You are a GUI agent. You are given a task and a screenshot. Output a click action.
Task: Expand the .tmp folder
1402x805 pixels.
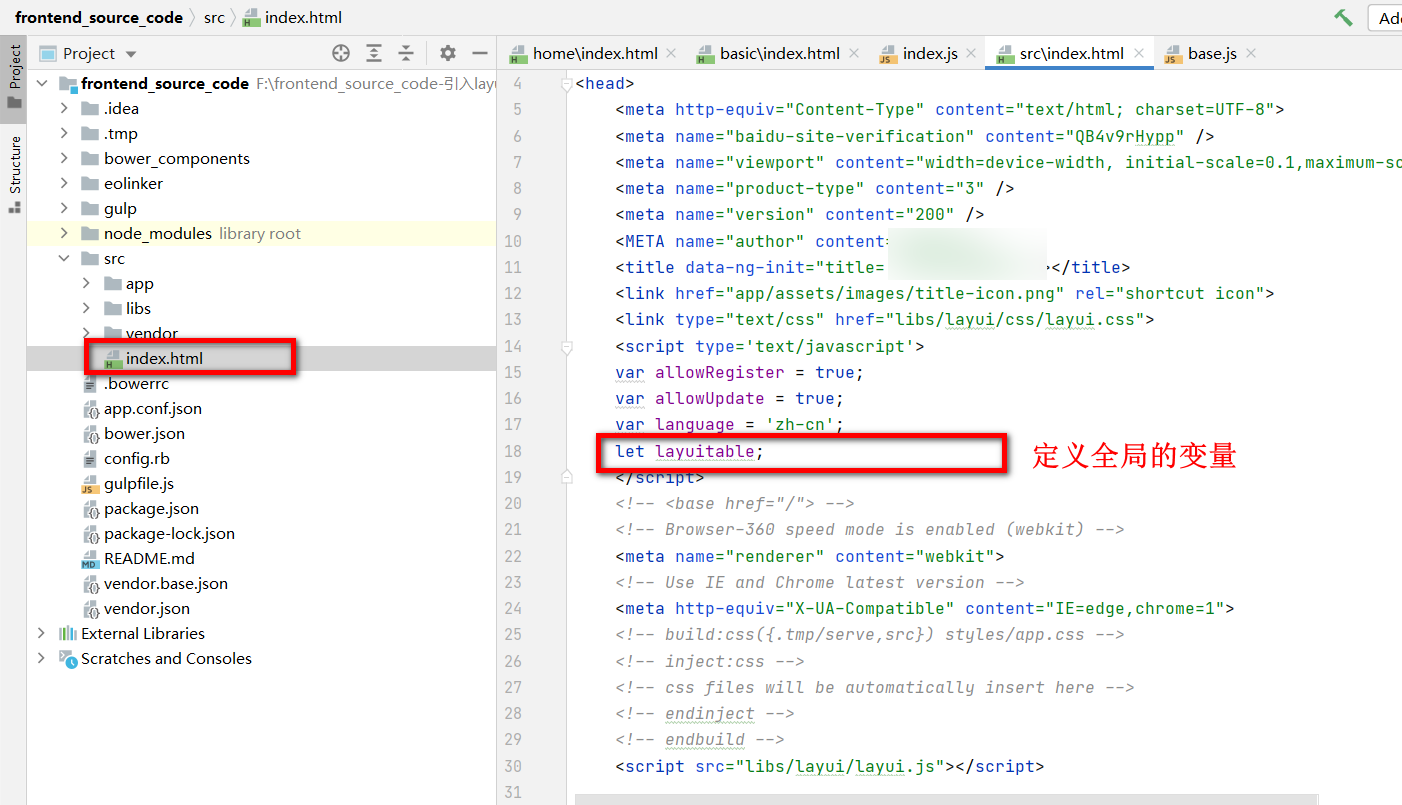[x=64, y=133]
